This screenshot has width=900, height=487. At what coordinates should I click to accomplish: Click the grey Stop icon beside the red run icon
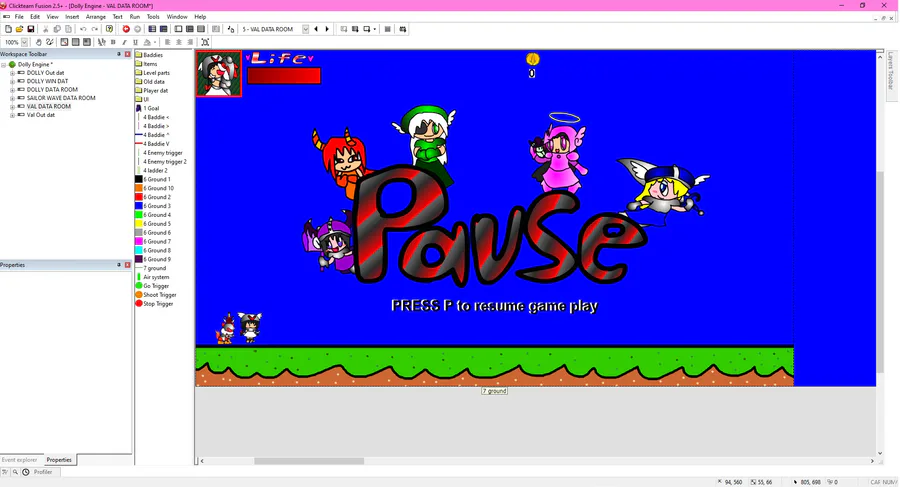click(138, 29)
